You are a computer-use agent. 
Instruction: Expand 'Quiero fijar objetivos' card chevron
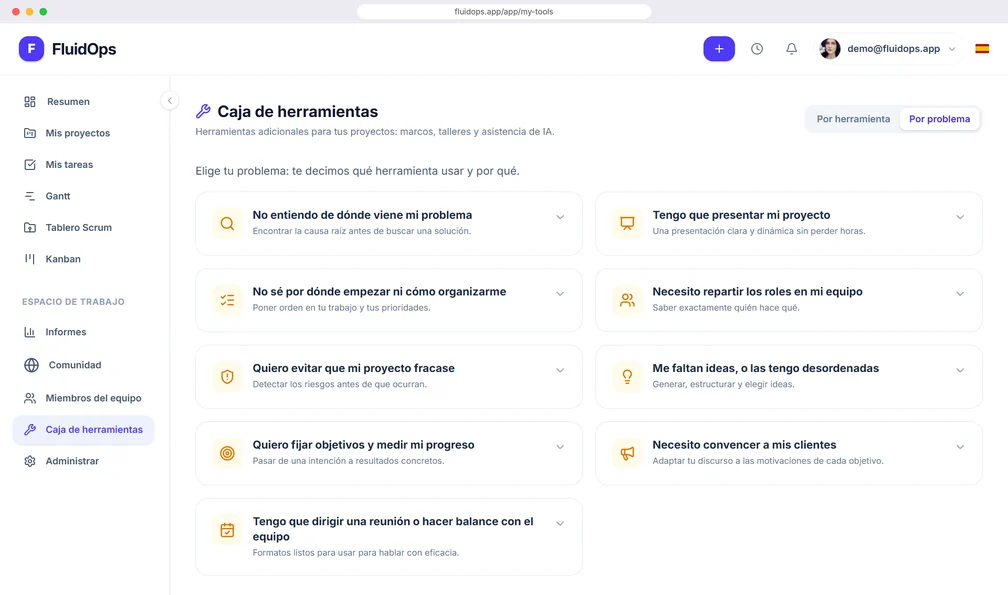(x=560, y=447)
